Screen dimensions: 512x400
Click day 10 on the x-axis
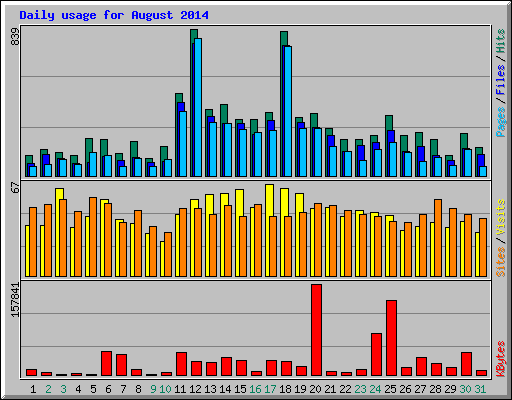pos(165,389)
